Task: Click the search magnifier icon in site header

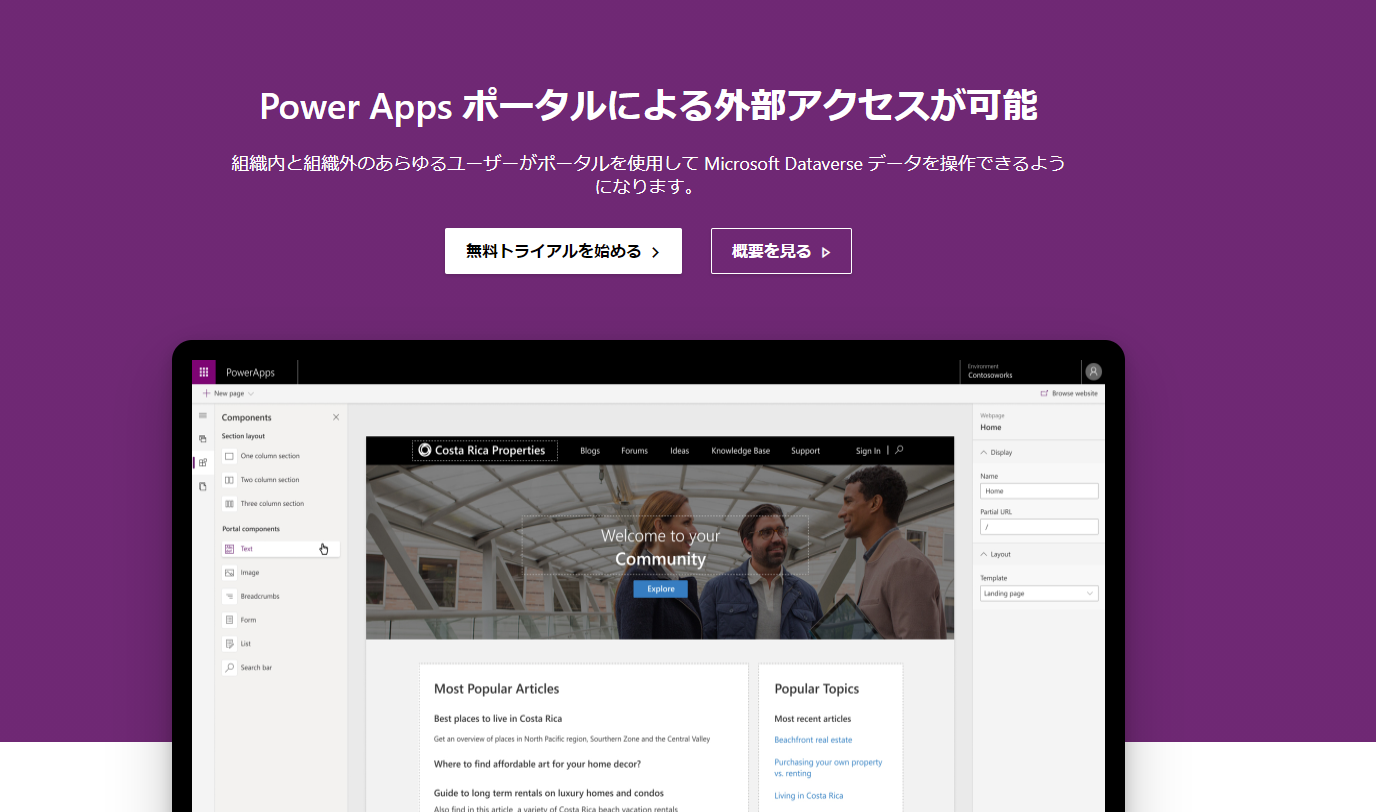Action: coord(899,450)
